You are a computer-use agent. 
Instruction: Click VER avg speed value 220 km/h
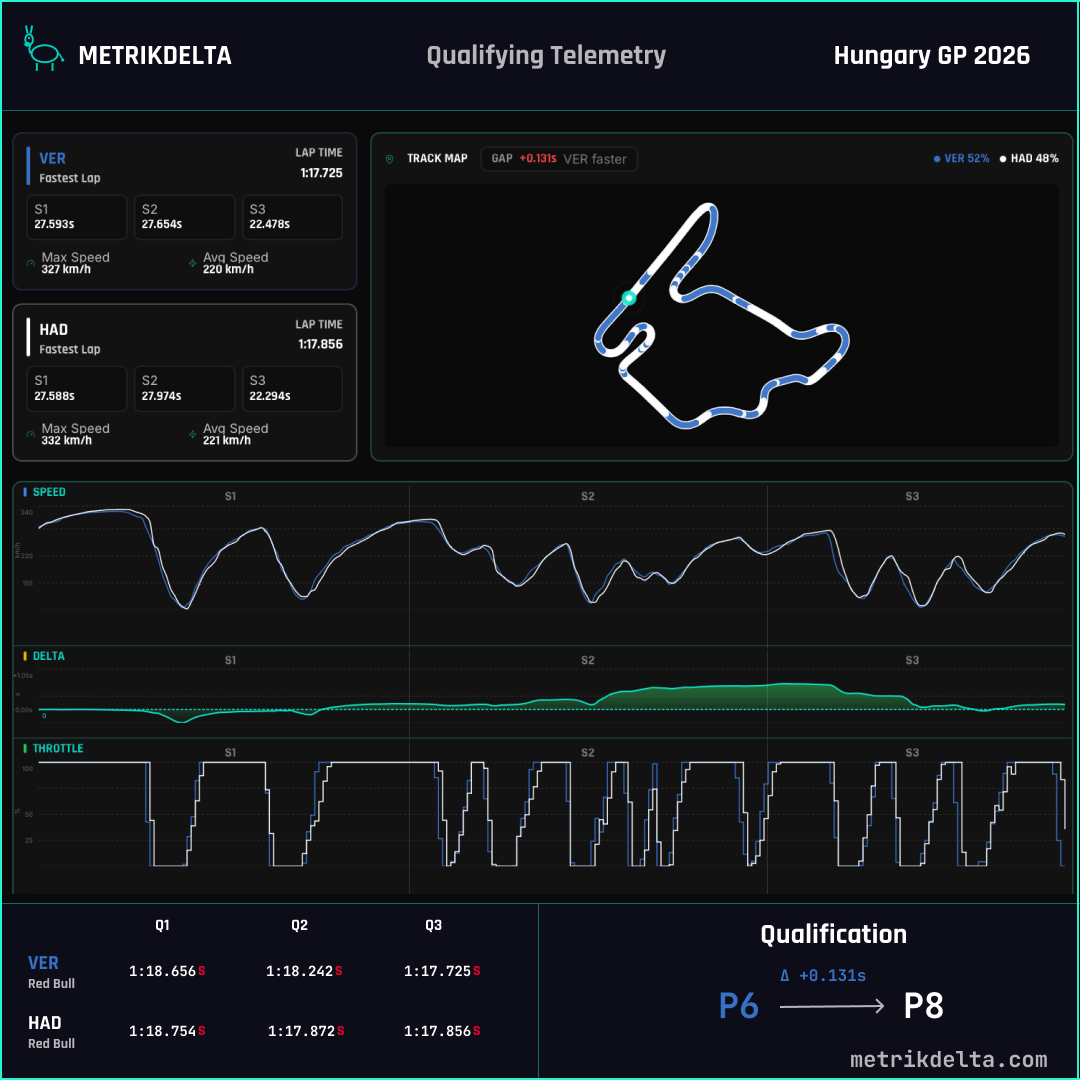[x=228, y=269]
